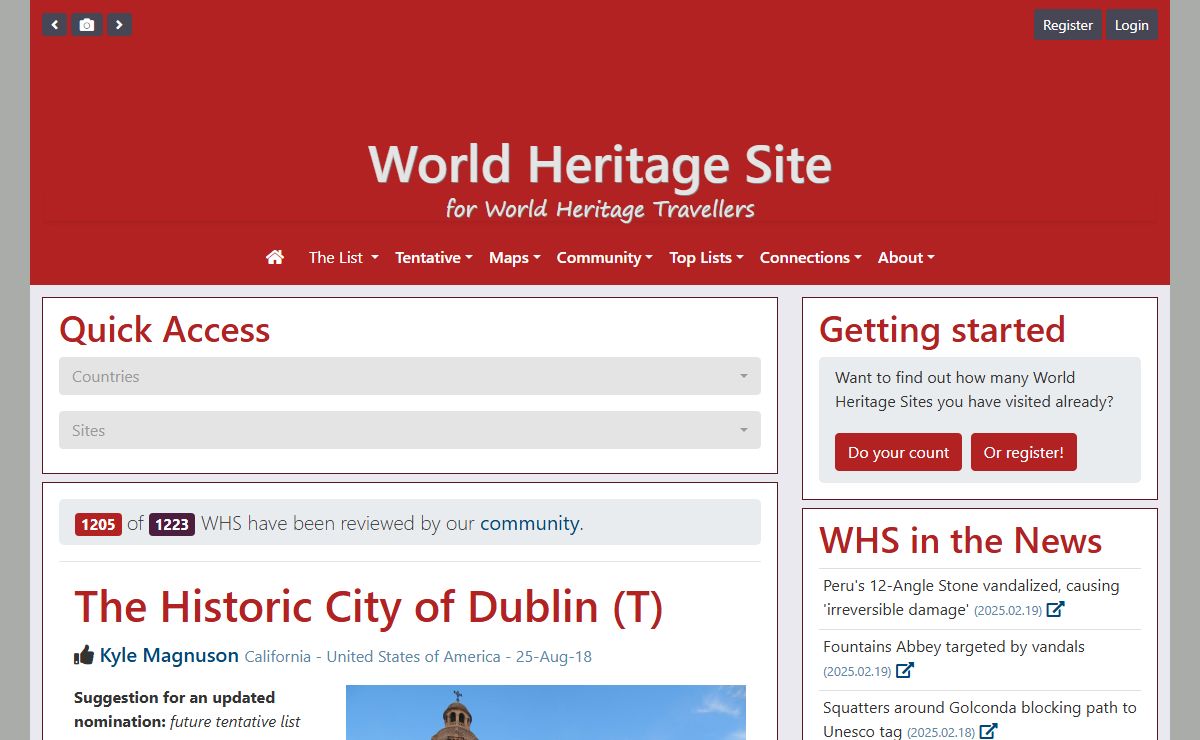Follow the community link

[530, 523]
